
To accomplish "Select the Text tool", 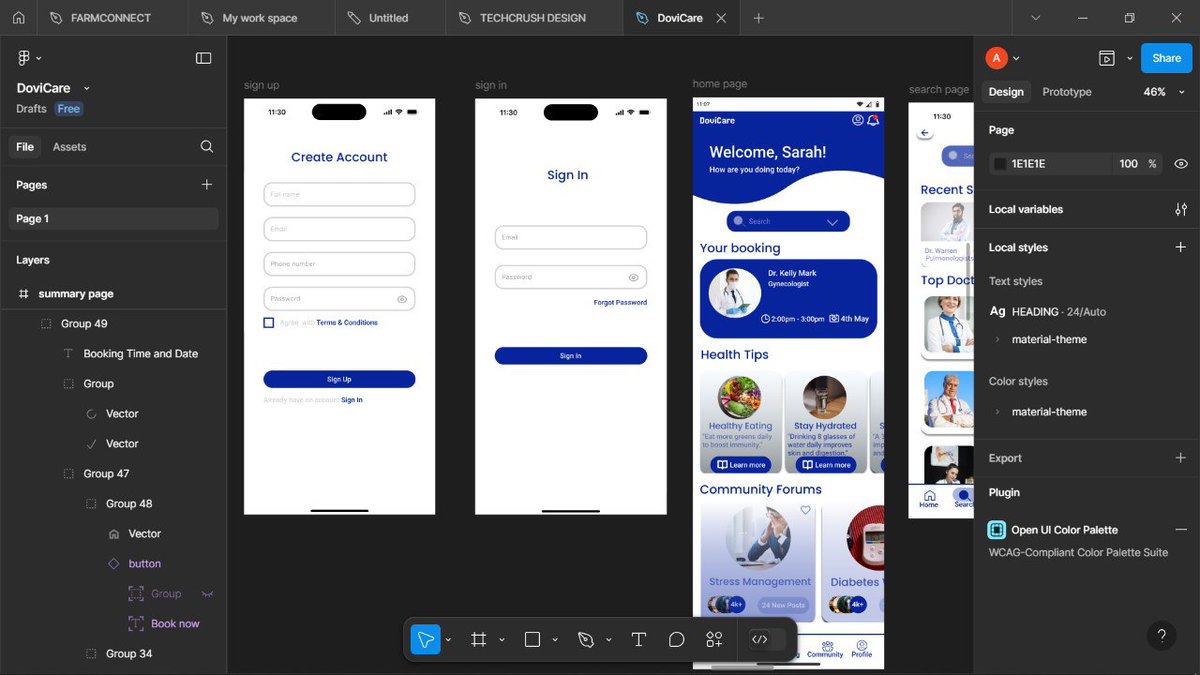I will tap(639, 639).
